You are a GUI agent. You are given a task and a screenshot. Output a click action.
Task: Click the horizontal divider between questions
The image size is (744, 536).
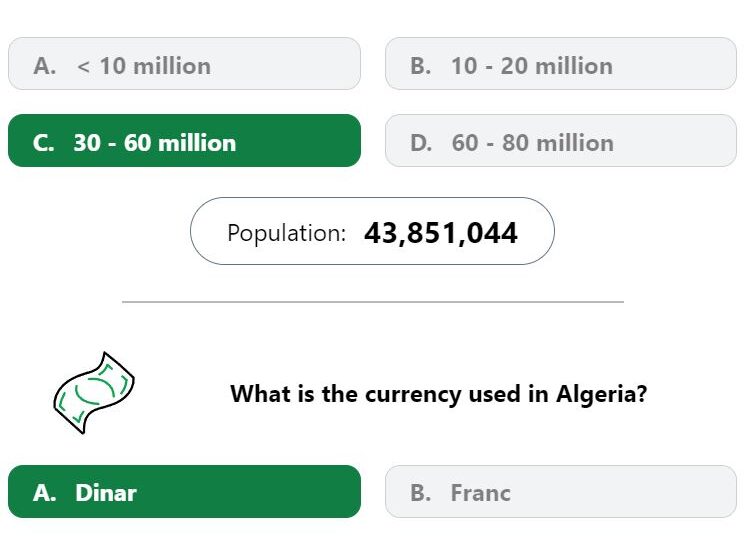pos(373,301)
